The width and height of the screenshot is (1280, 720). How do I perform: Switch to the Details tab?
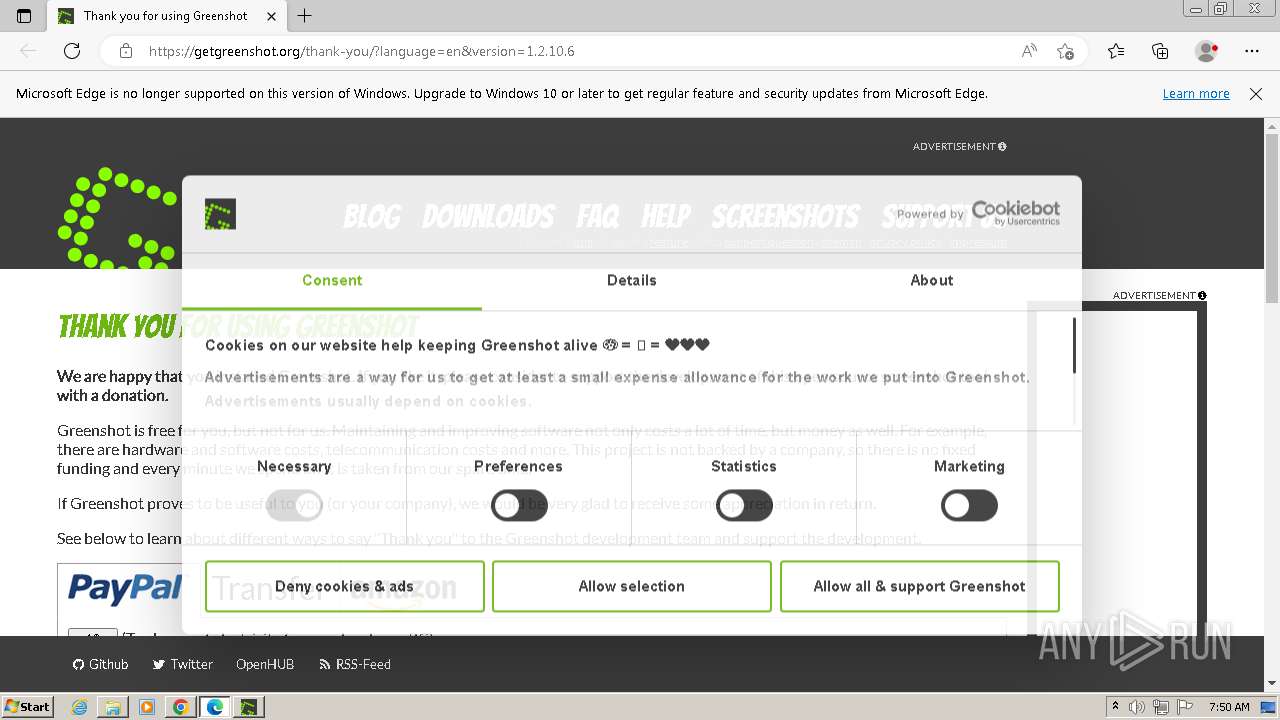click(x=632, y=281)
